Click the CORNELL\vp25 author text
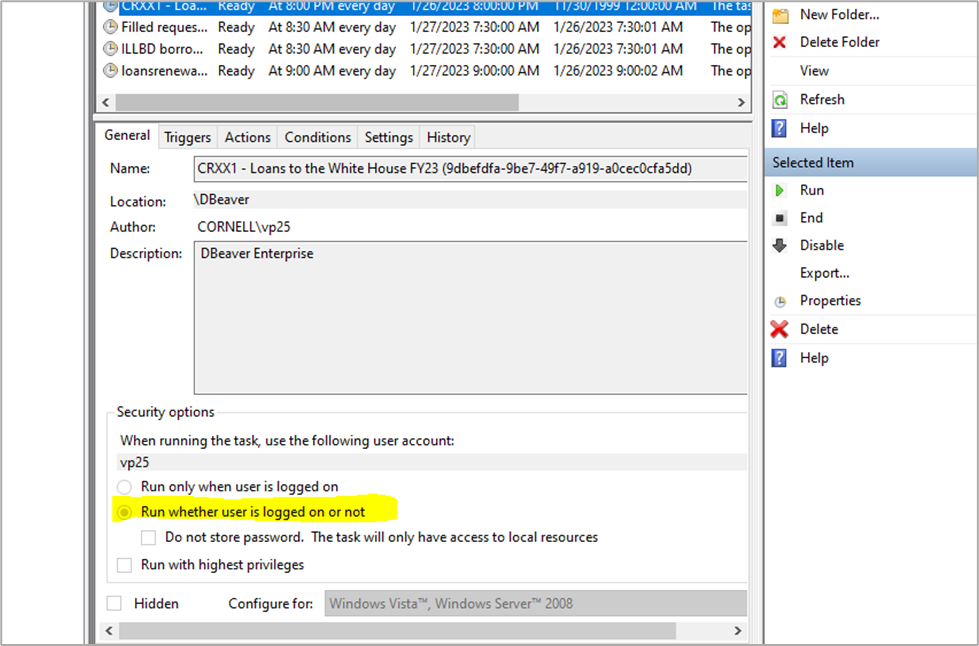This screenshot has height=646, width=979. [244, 227]
